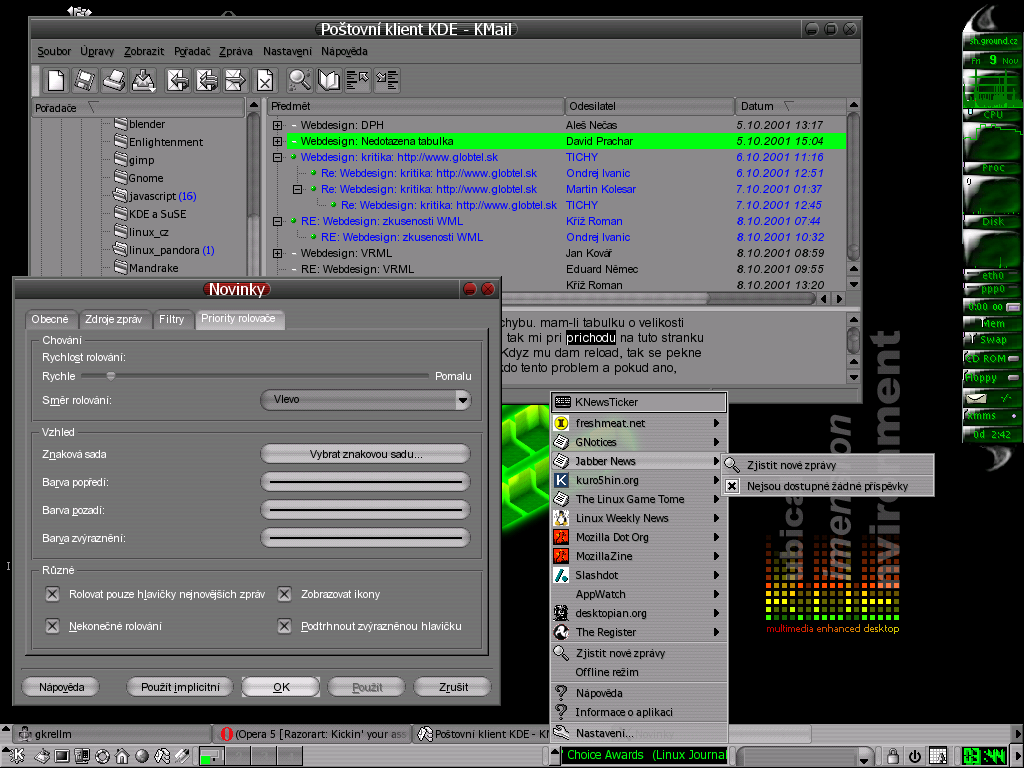The width and height of the screenshot is (1024, 768).
Task: Click the Reply to all envelope icon
Action: 206,80
